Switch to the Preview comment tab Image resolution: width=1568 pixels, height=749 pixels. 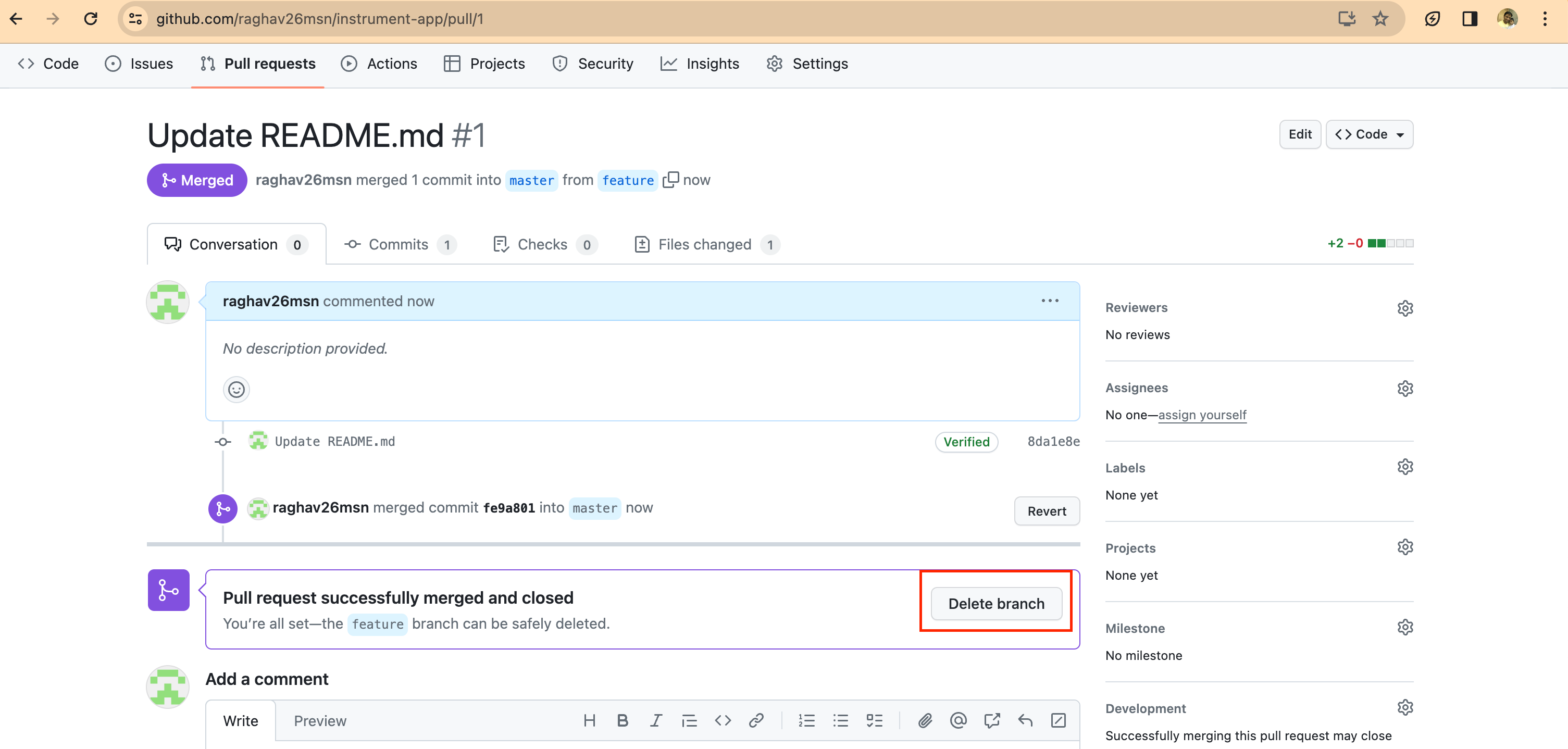point(319,721)
